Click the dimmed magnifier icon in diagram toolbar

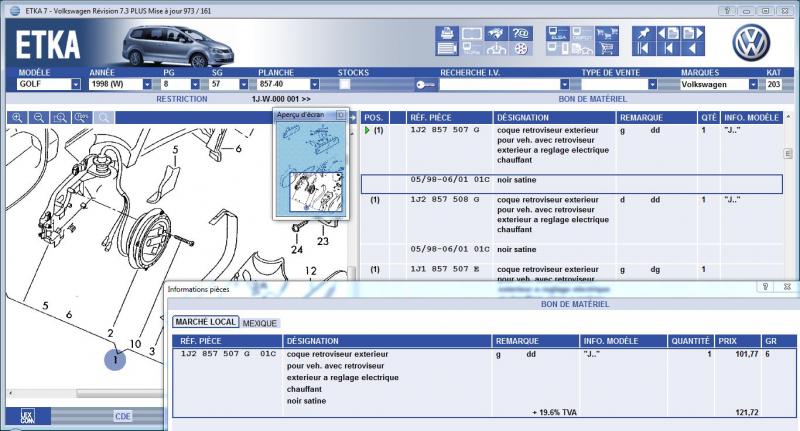tap(104, 118)
